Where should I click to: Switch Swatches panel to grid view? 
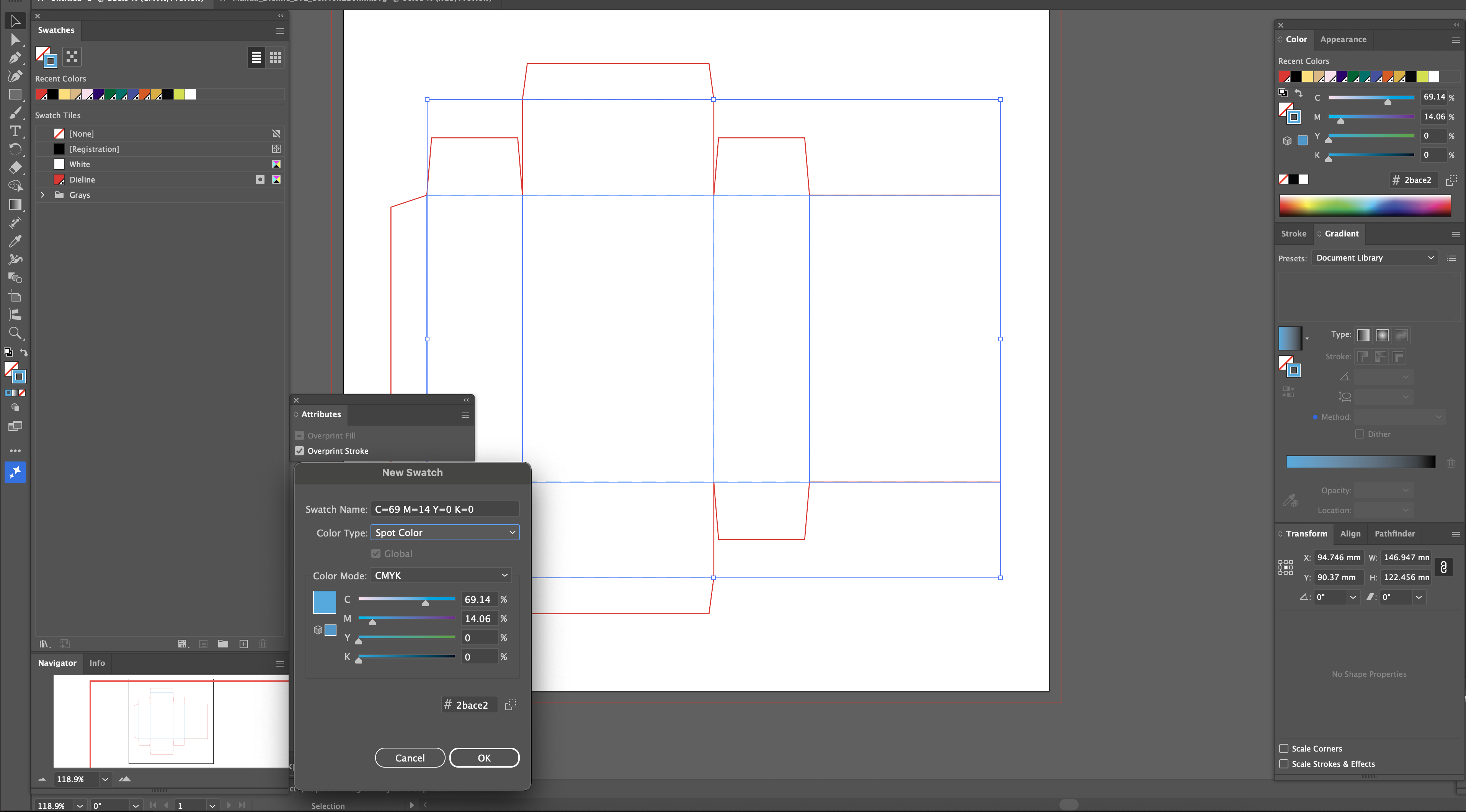coord(276,57)
